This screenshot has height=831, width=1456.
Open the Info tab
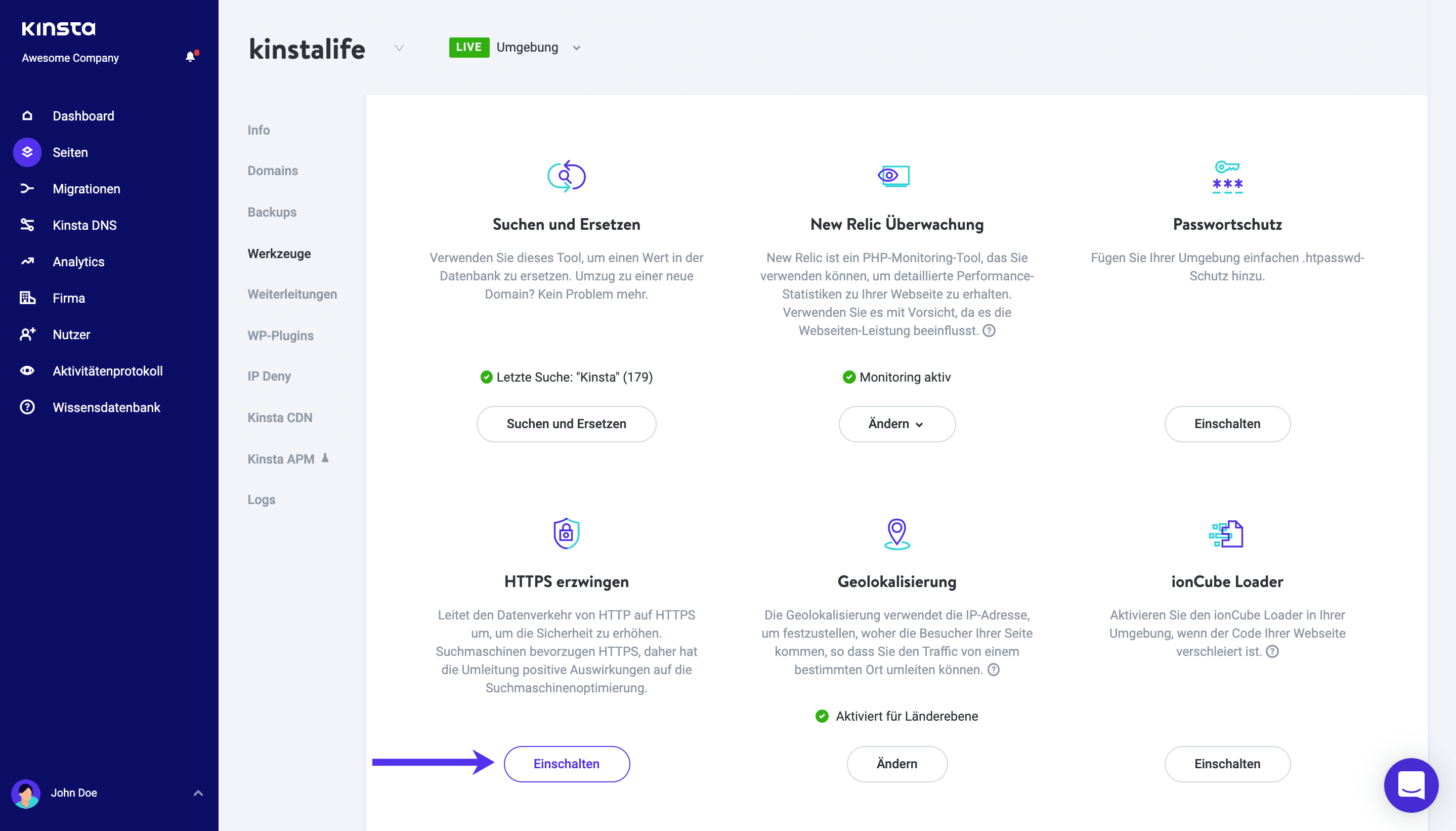pyautogui.click(x=259, y=130)
